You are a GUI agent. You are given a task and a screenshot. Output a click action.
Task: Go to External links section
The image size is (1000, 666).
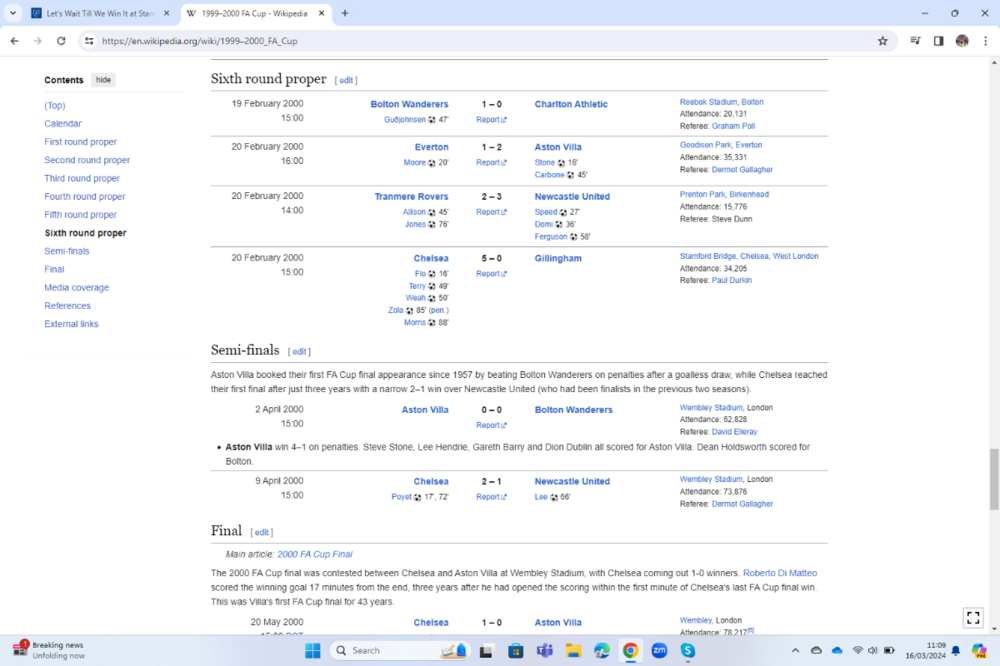click(71, 324)
